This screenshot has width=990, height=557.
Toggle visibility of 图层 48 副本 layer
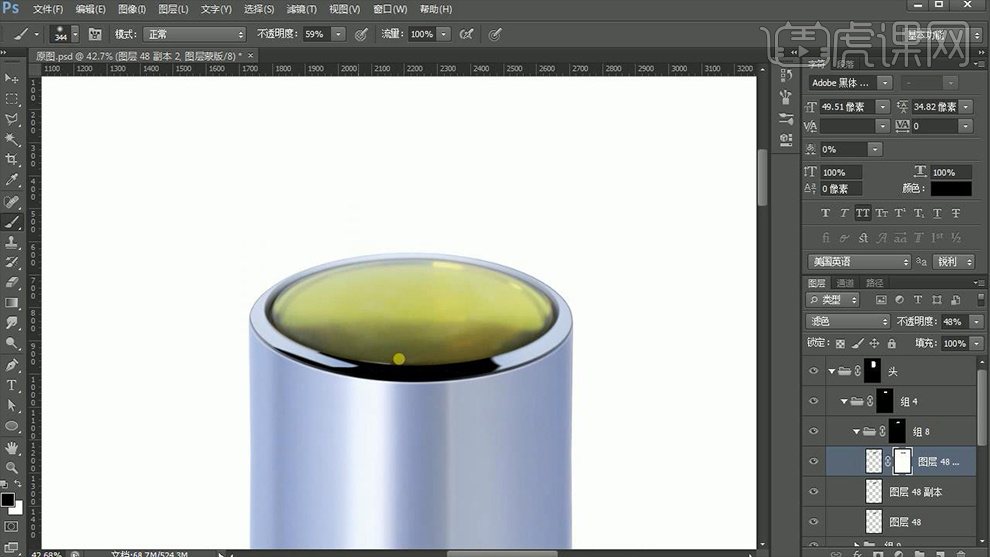[813, 492]
